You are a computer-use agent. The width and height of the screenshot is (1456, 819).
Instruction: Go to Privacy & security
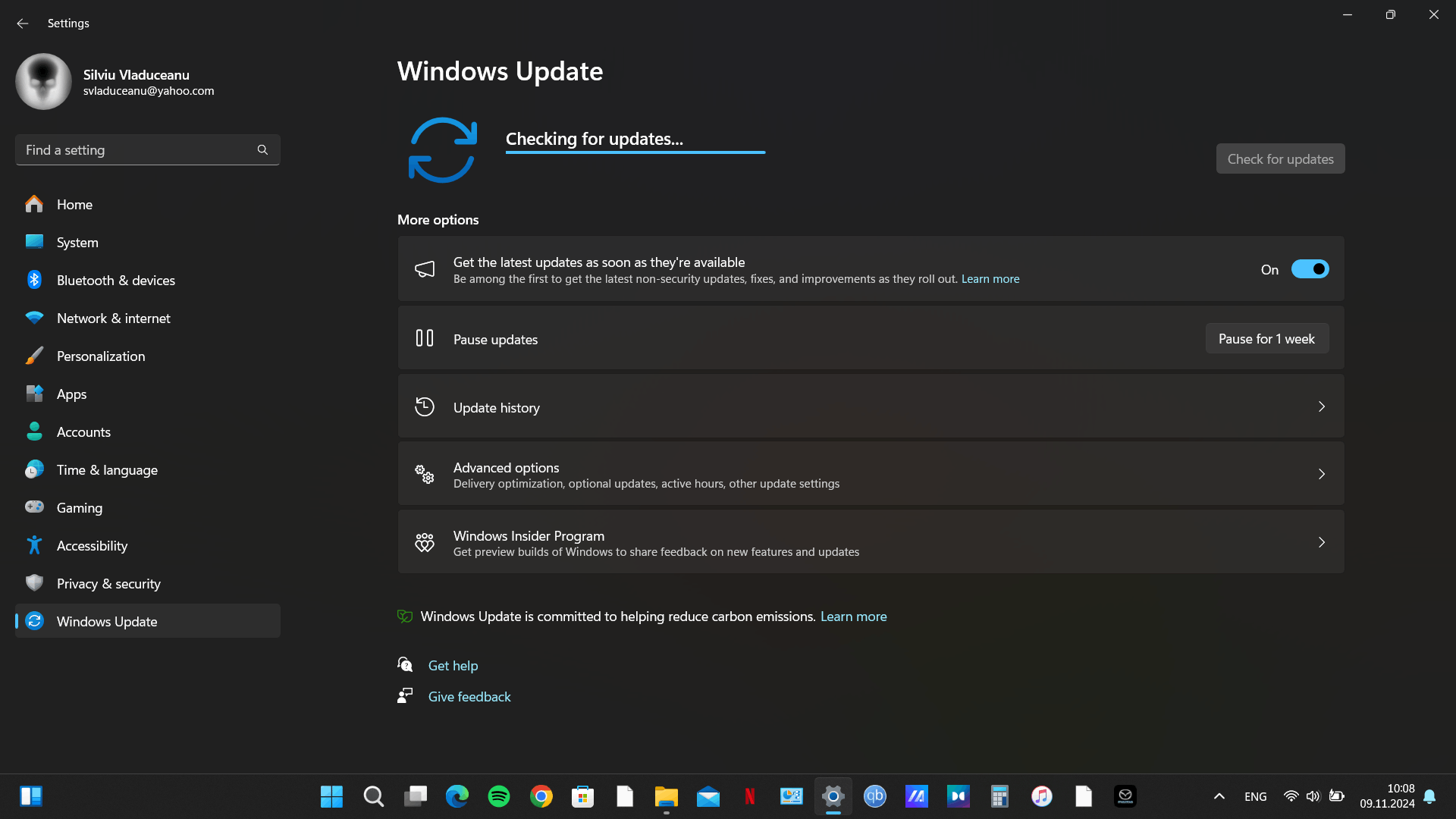pos(148,583)
